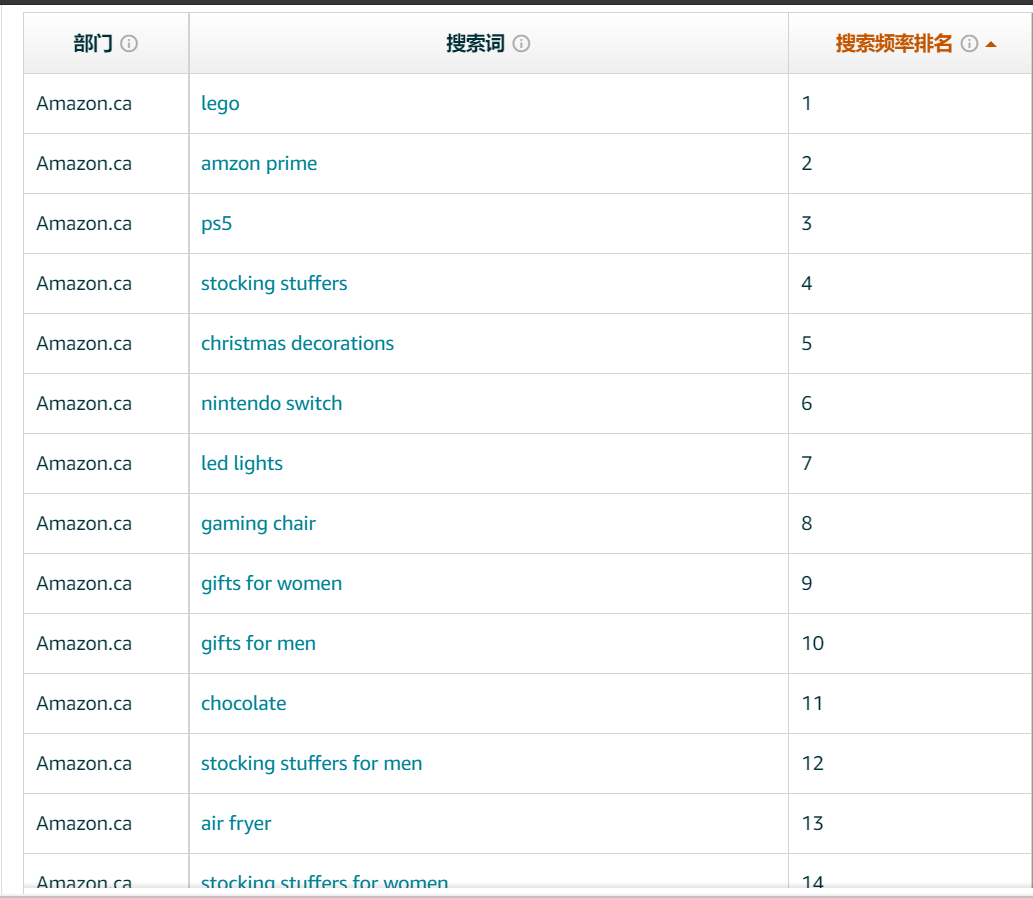Viewport: 1033px width, 898px height.
Task: Click the 搜索词 column header
Action: [475, 44]
